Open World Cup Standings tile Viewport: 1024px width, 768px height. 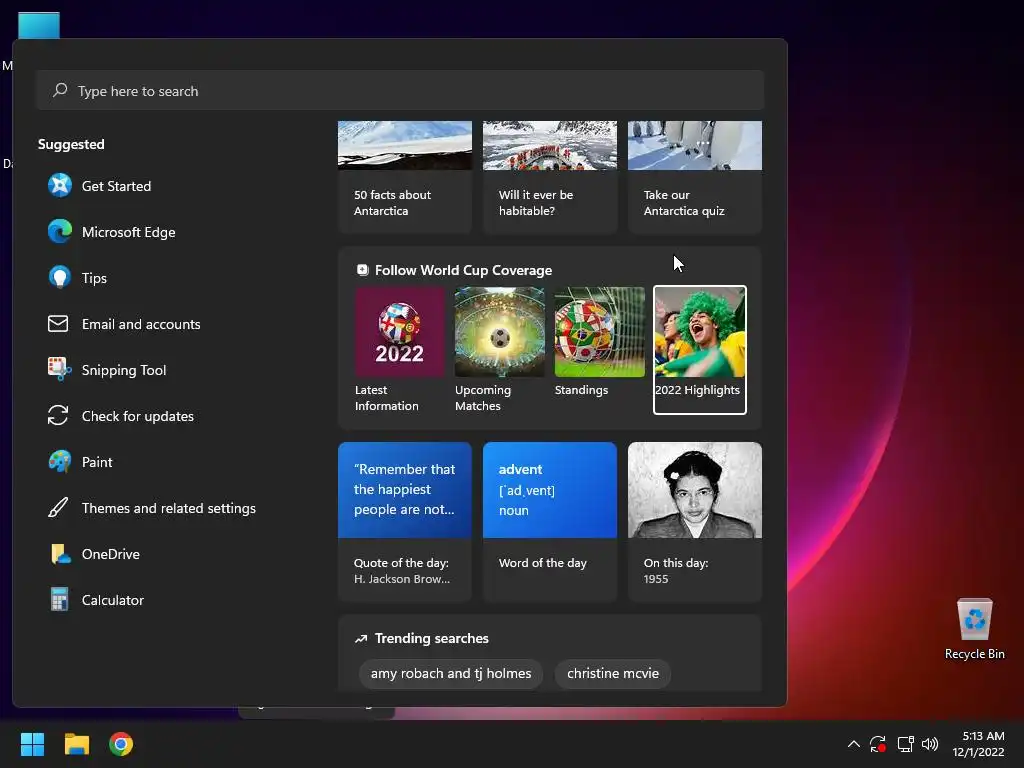600,342
